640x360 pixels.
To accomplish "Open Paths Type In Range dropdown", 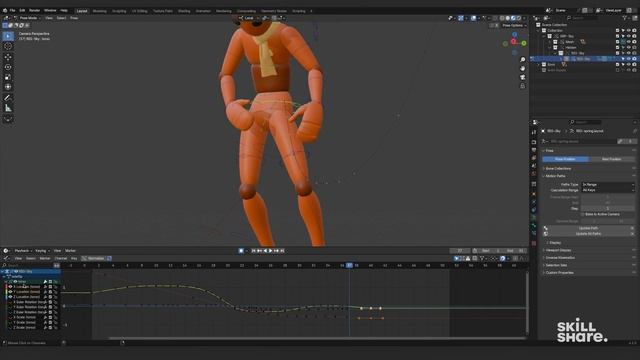I will tap(608, 184).
